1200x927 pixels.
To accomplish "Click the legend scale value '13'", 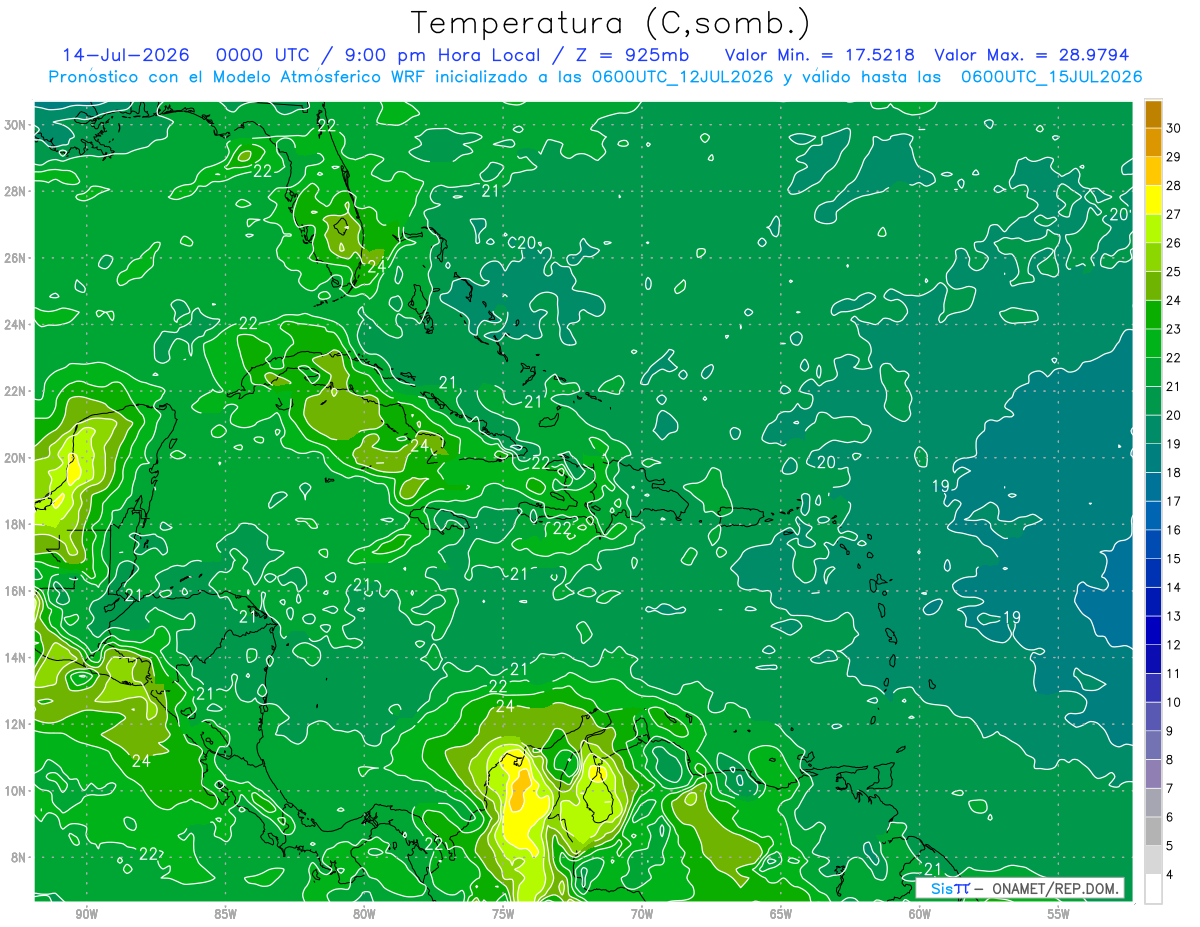I will coord(1174,616).
